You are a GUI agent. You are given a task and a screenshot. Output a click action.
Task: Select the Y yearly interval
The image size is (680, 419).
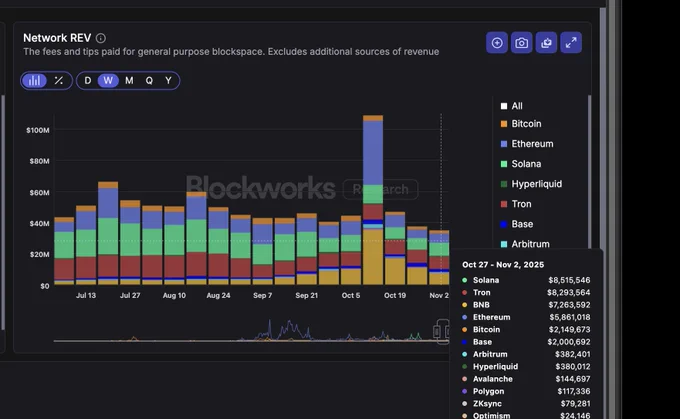168,81
